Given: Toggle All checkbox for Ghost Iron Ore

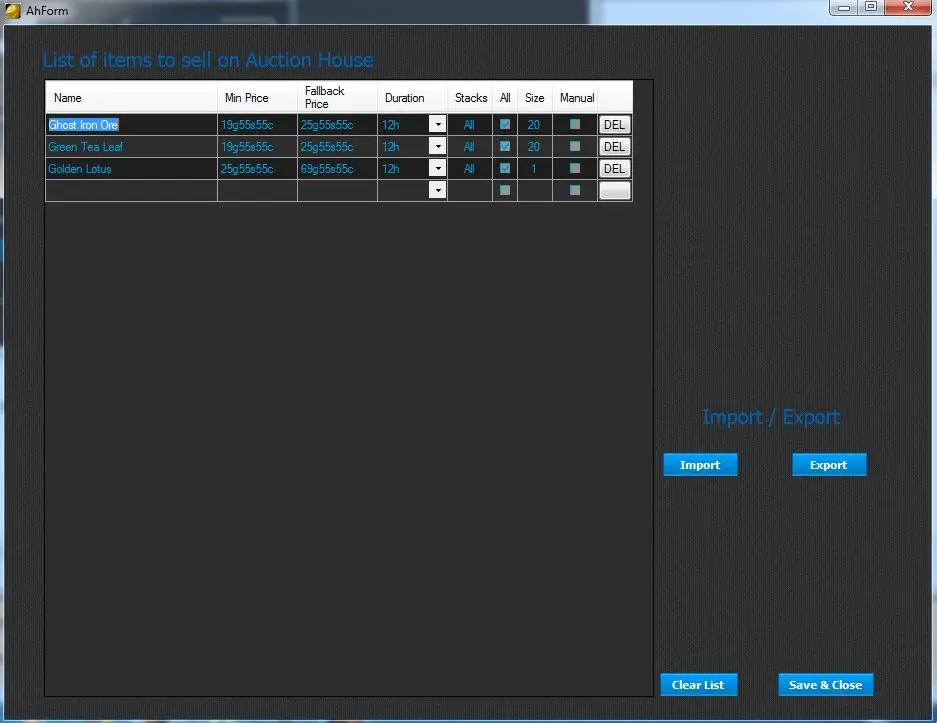Looking at the screenshot, I should (505, 125).
